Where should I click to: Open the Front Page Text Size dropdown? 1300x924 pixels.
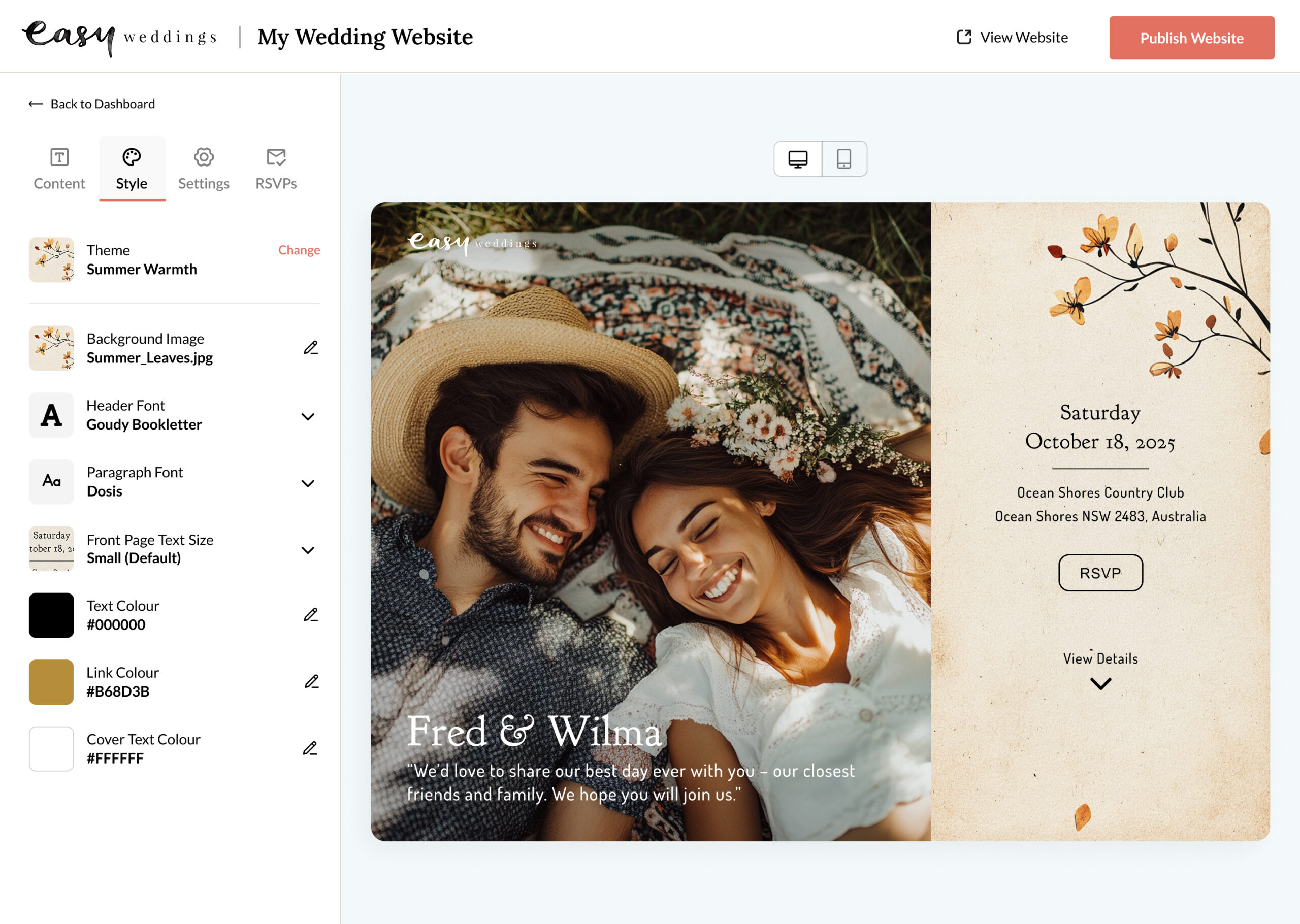tap(308, 550)
